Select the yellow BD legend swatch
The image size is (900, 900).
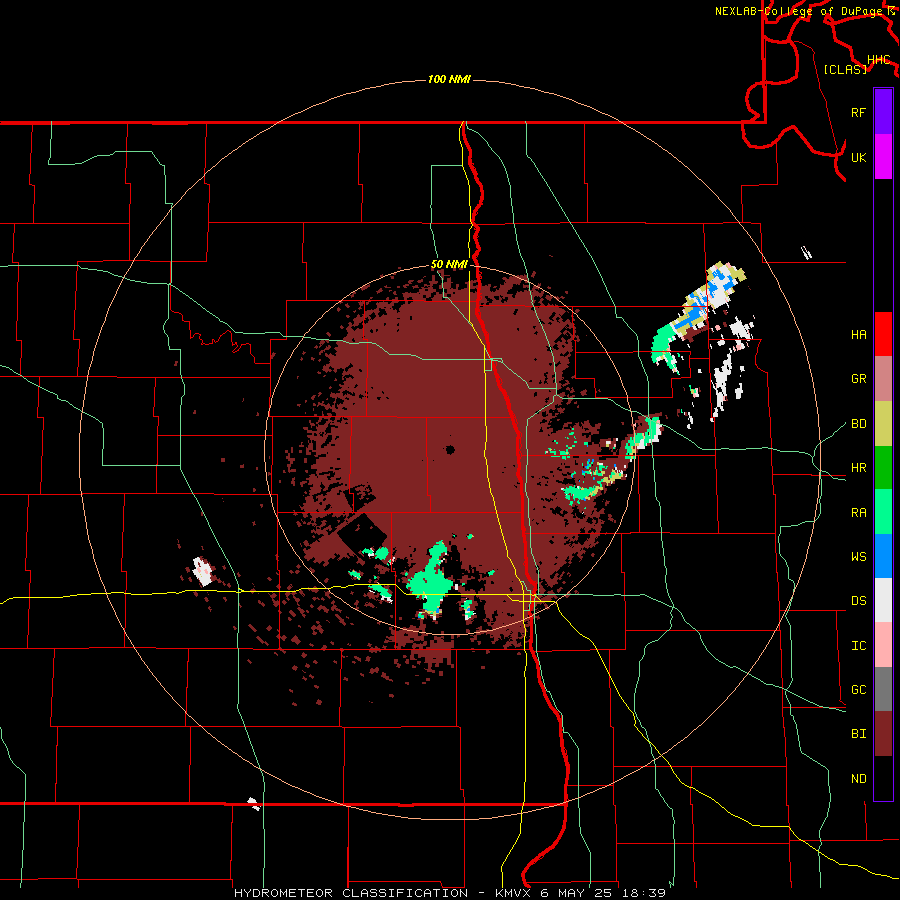[x=883, y=424]
